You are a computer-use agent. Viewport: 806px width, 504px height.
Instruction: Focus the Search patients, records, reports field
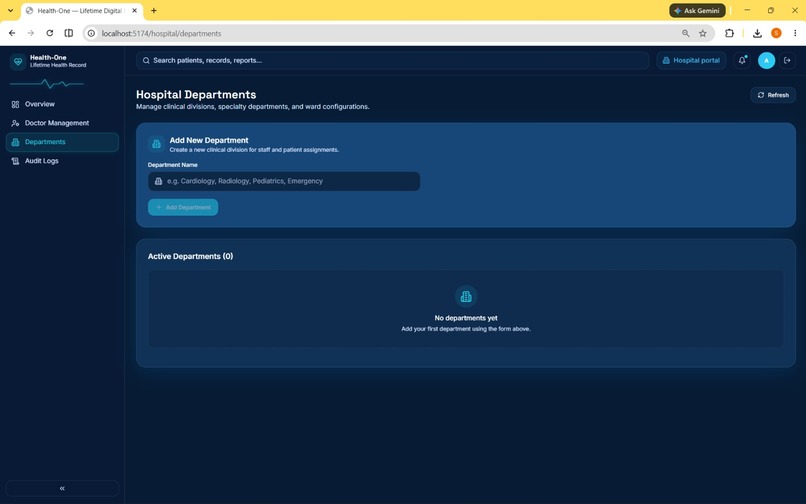point(392,61)
